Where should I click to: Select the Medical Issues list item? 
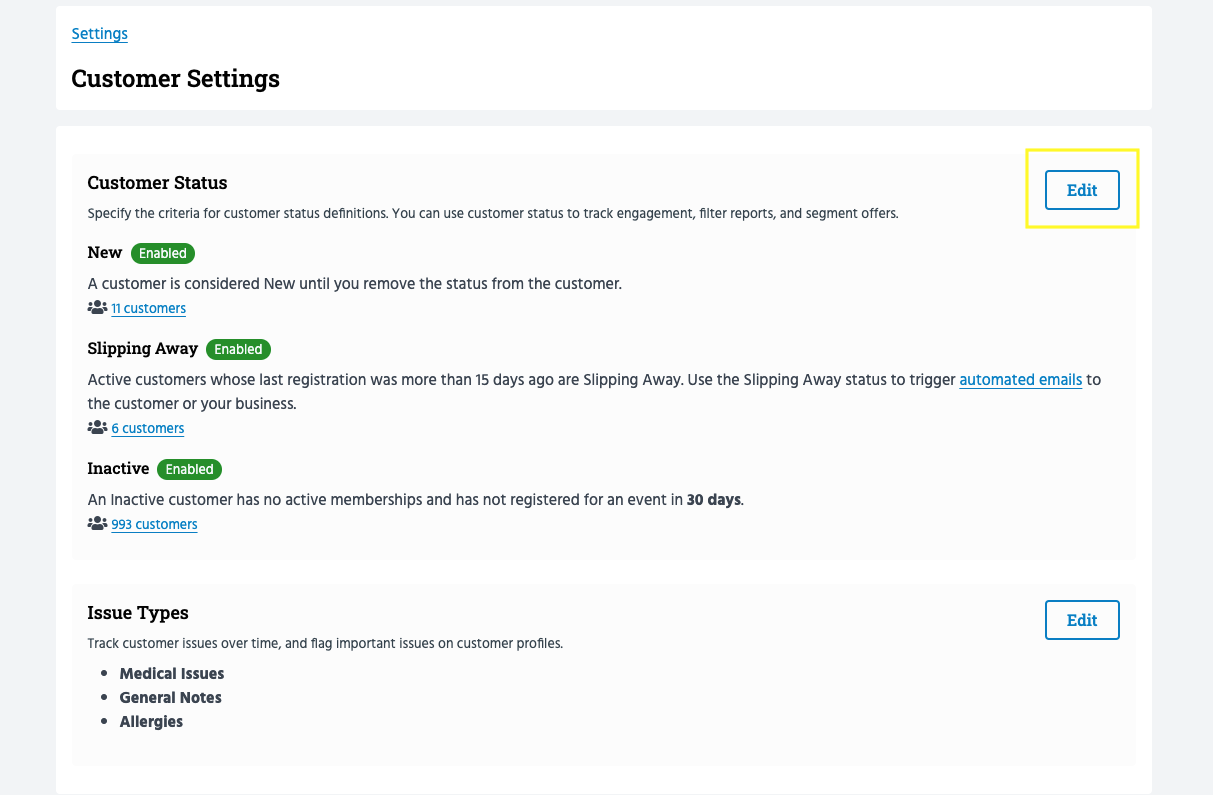[172, 674]
